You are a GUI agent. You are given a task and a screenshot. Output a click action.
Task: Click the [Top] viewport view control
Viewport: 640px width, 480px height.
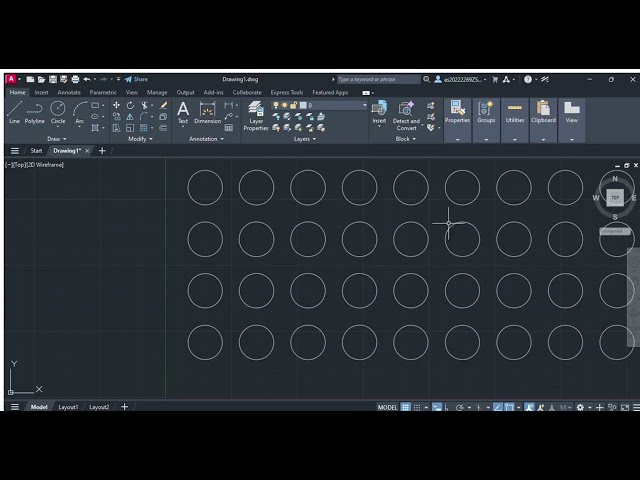pyautogui.click(x=20, y=165)
